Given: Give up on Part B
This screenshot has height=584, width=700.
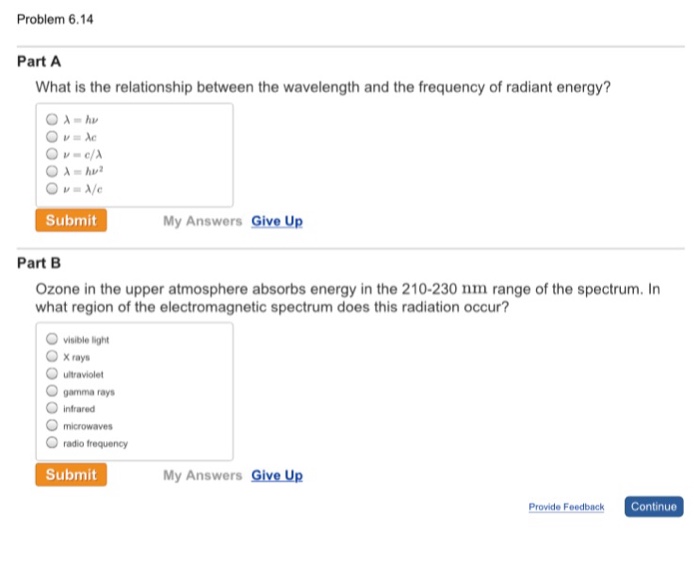Looking at the screenshot, I should 277,476.
